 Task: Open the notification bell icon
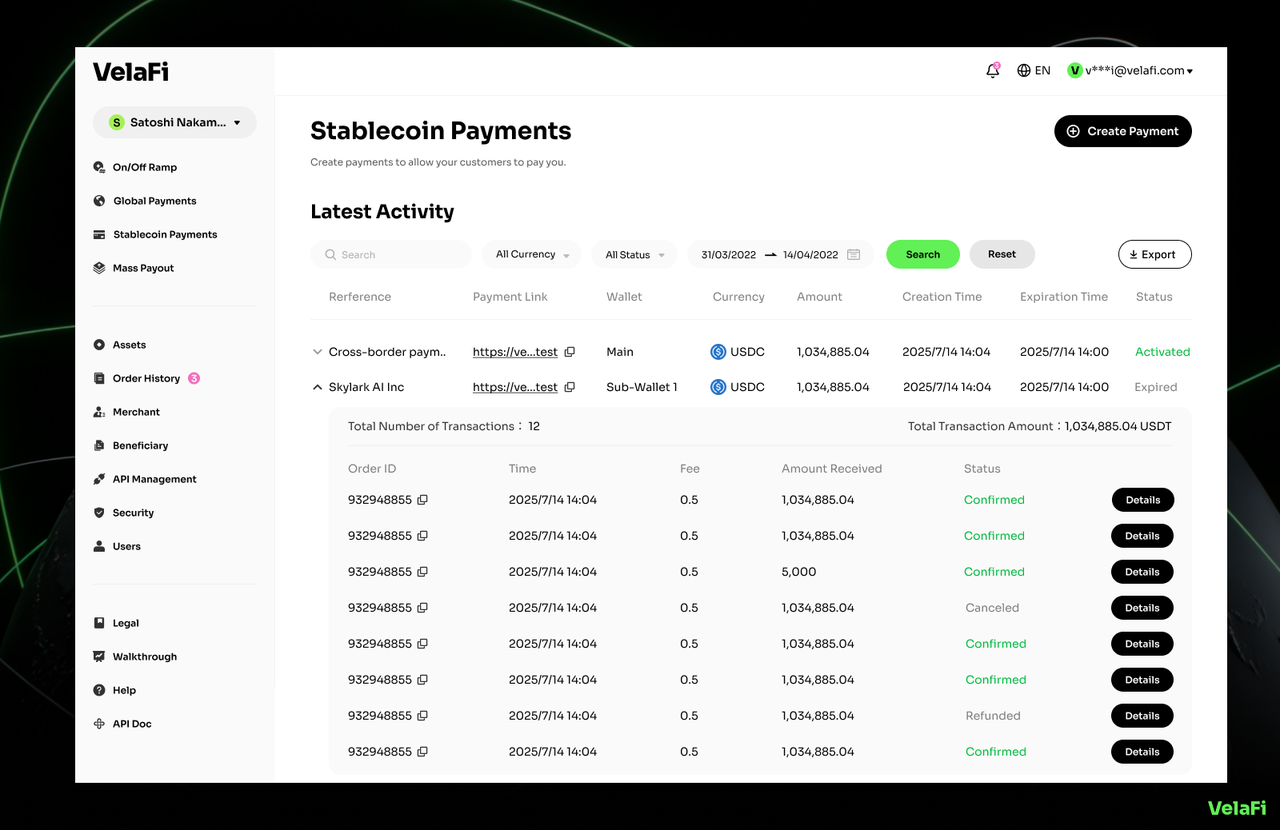click(992, 71)
